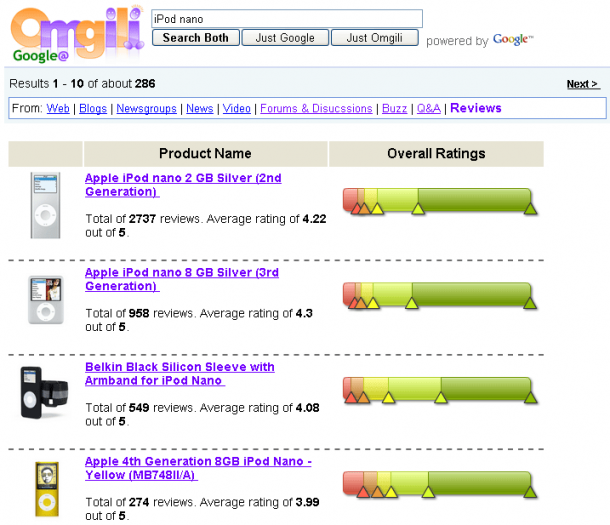Click dark green marker on Belkin sleeve rating
610x525 pixels.
click(530, 398)
